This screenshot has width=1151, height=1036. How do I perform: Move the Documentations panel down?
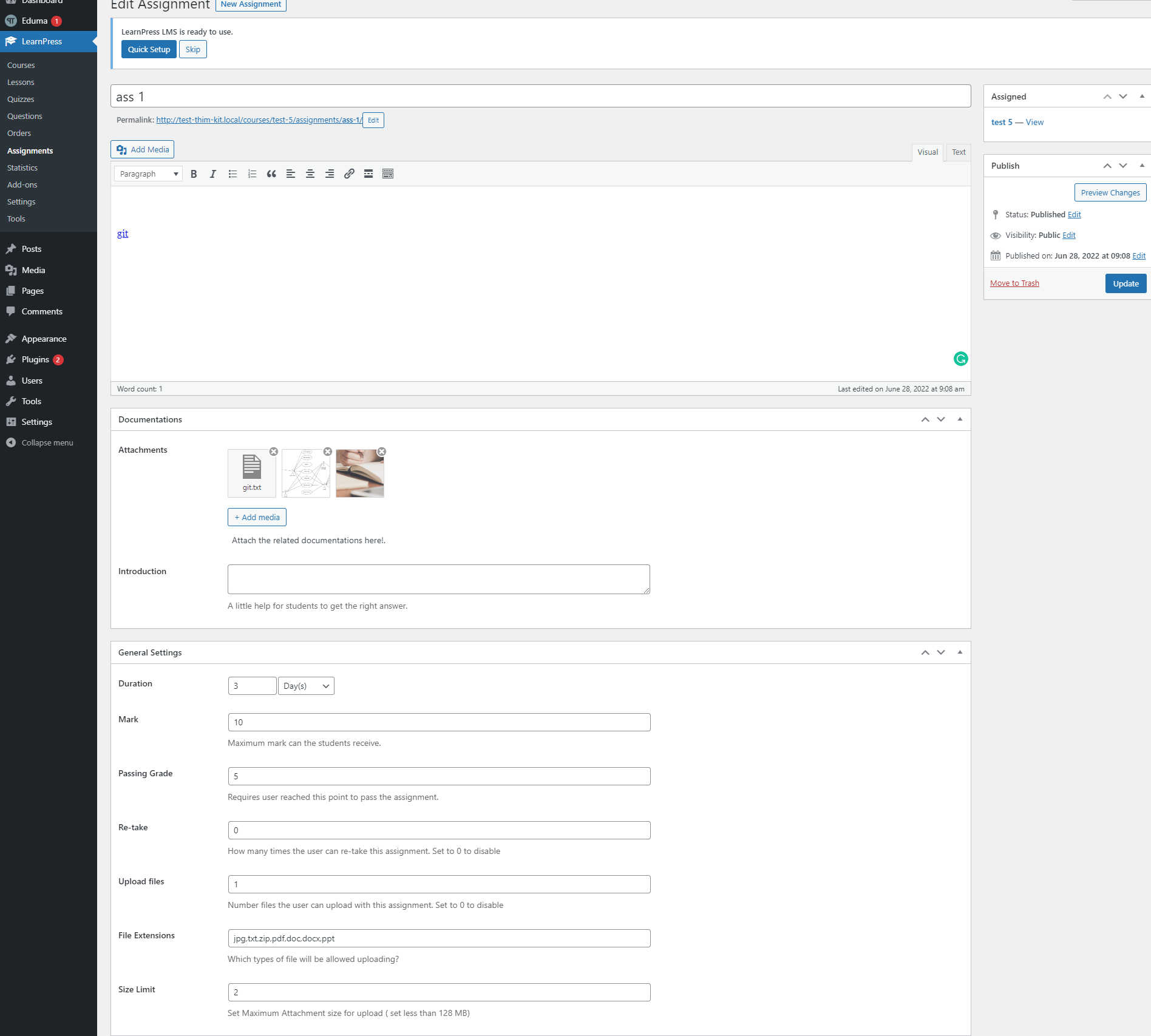tap(941, 419)
